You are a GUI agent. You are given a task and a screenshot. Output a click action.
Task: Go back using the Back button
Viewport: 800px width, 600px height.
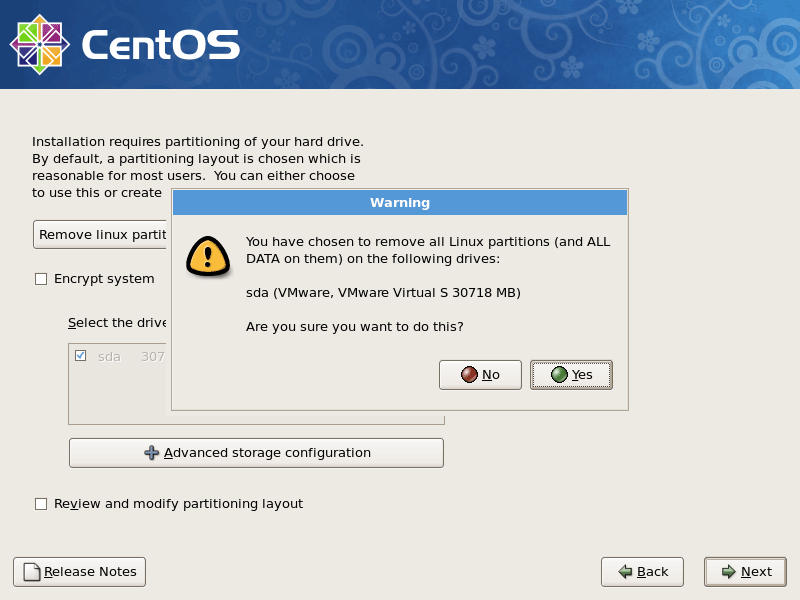pyautogui.click(x=642, y=571)
